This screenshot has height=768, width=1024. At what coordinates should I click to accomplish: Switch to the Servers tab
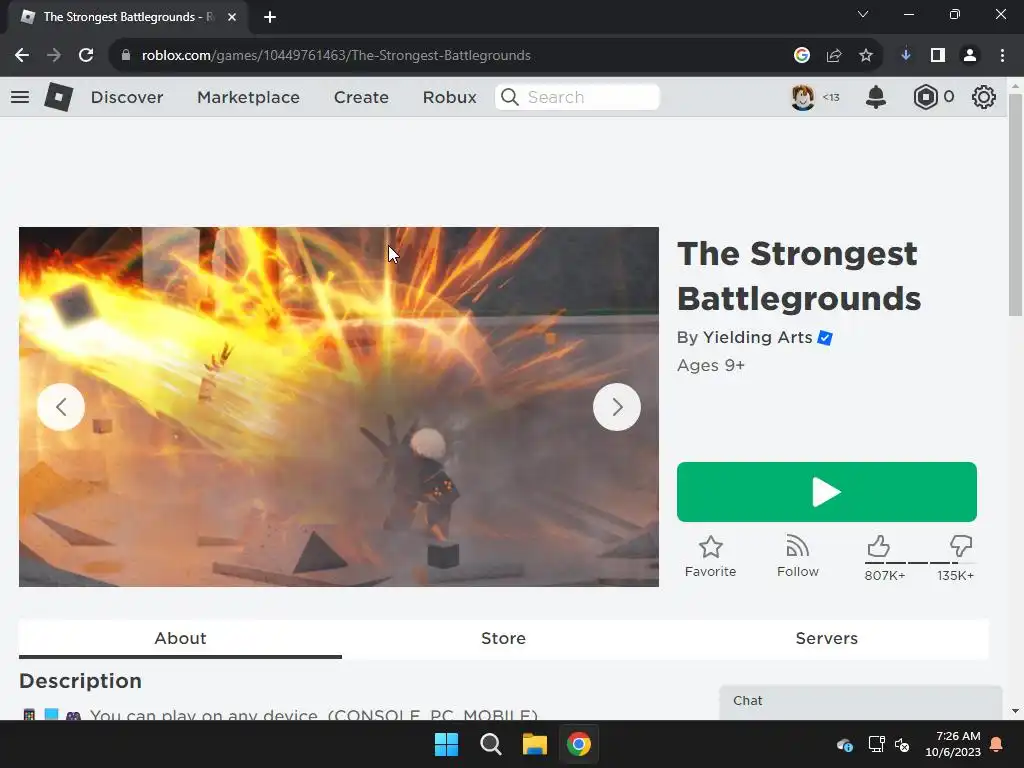pos(827,638)
